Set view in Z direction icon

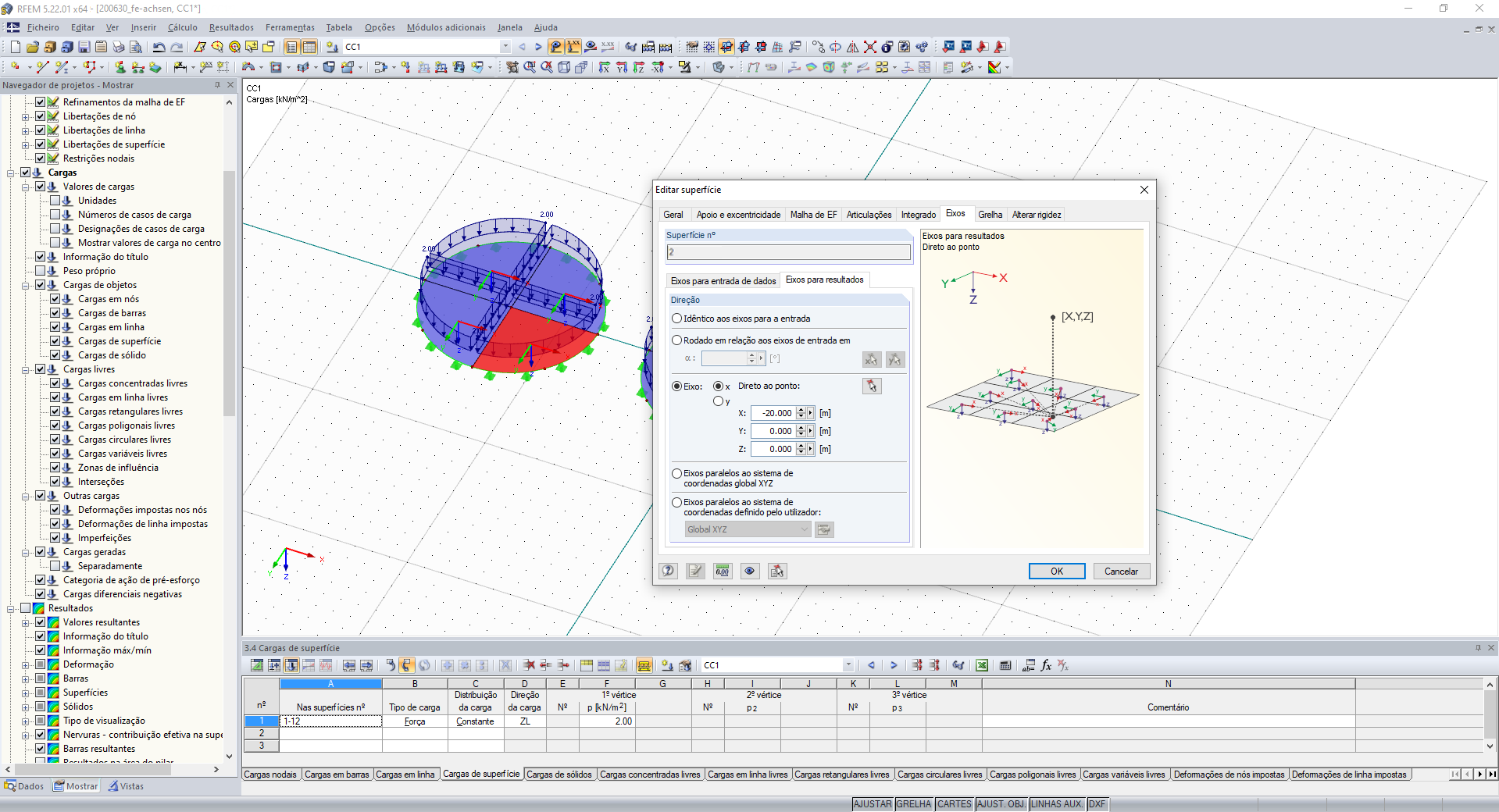(639, 67)
